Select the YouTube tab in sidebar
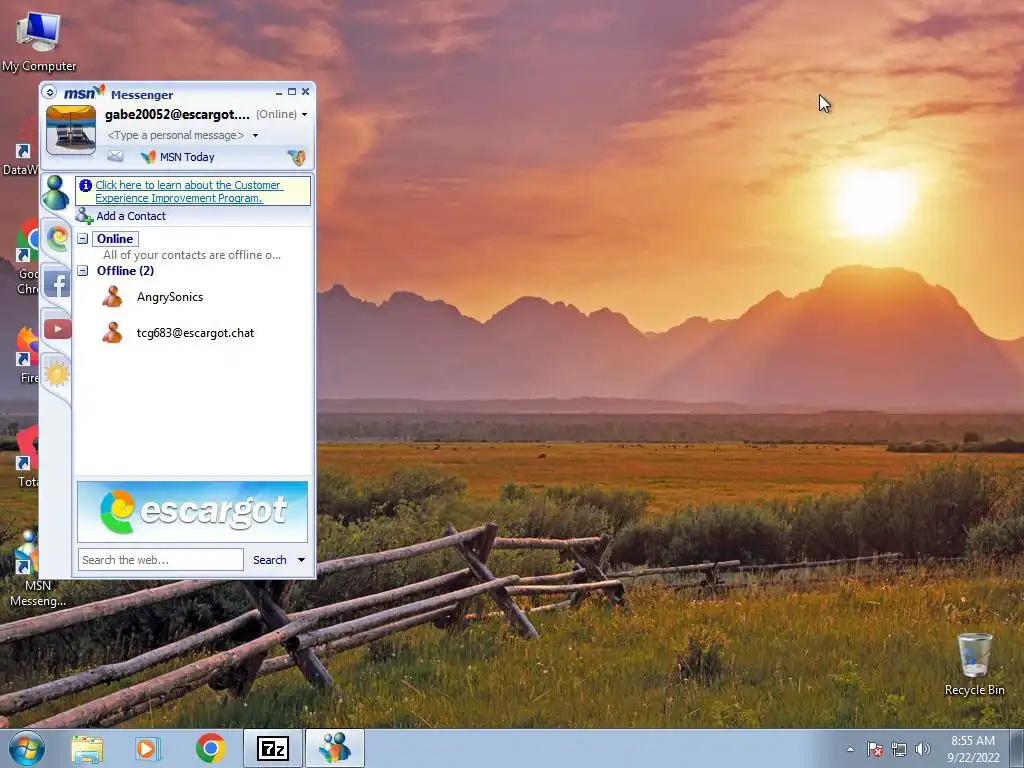Viewport: 1024px width, 768px height. tap(57, 328)
